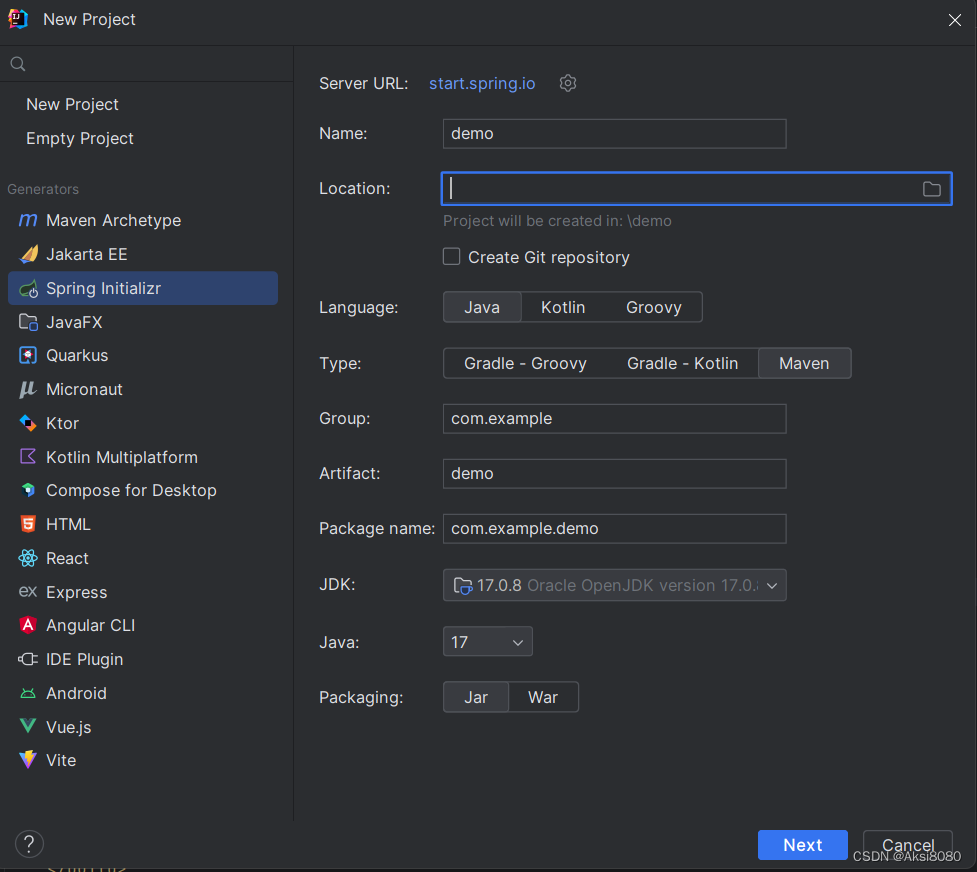Screen dimensions: 977x872
Task: Choose Angular CLI generator
Action: coord(143,625)
